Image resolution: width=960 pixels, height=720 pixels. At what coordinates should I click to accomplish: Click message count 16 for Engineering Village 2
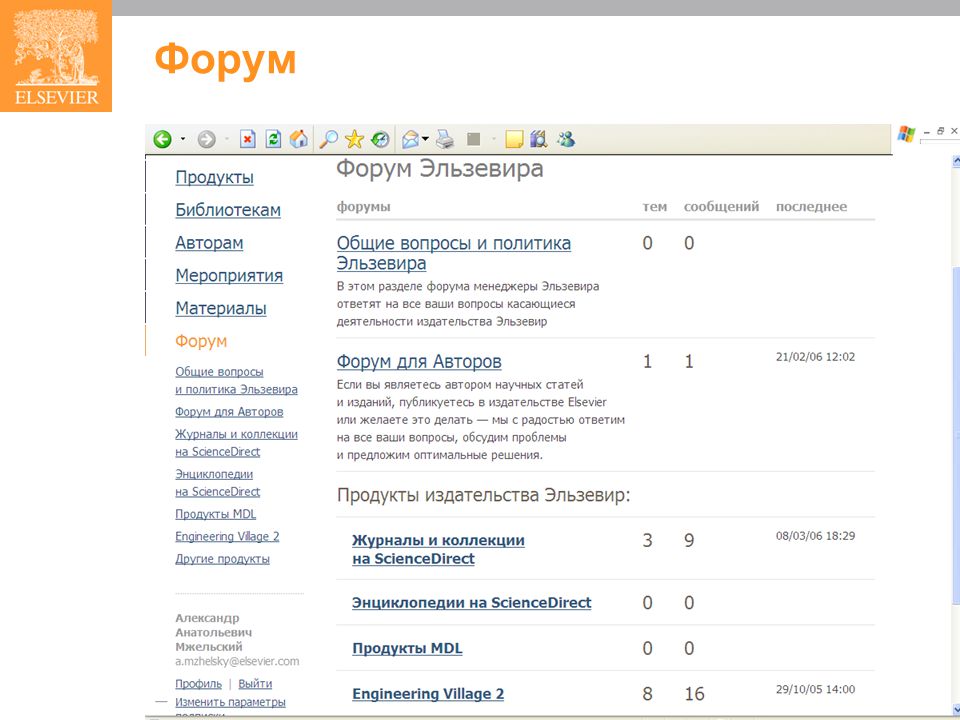(x=694, y=694)
